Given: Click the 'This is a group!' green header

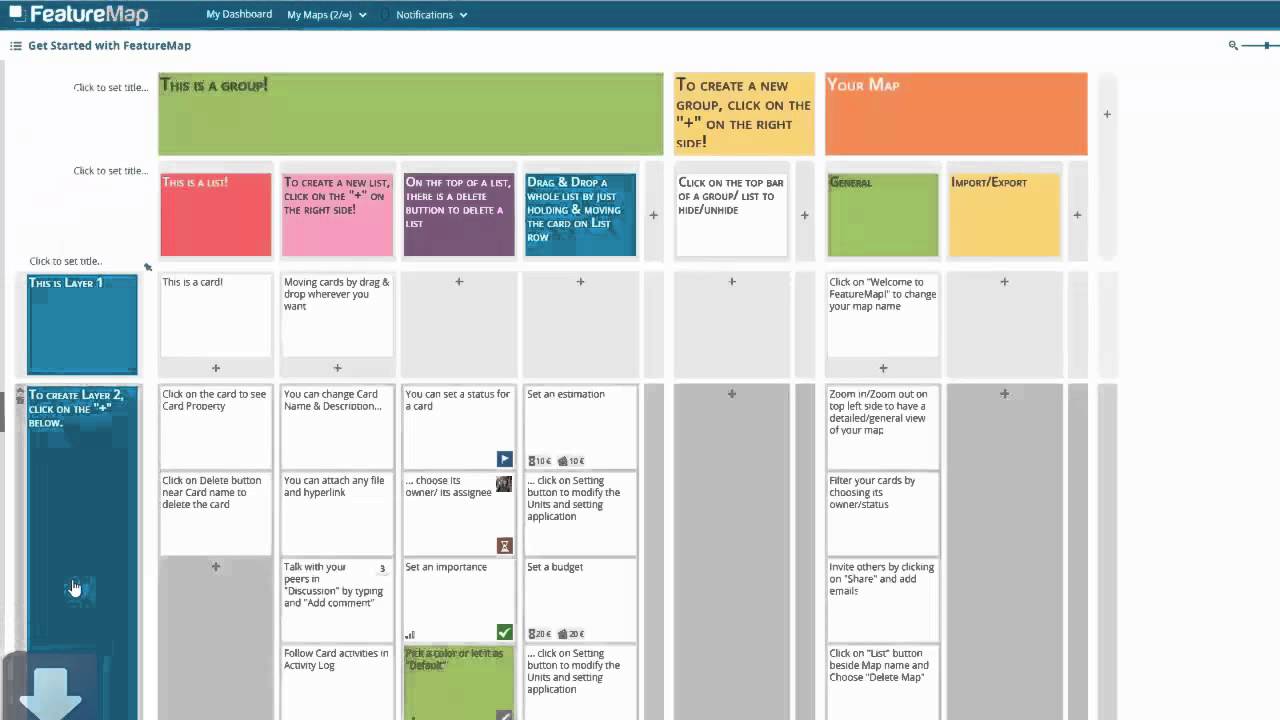Looking at the screenshot, I should click(410, 114).
